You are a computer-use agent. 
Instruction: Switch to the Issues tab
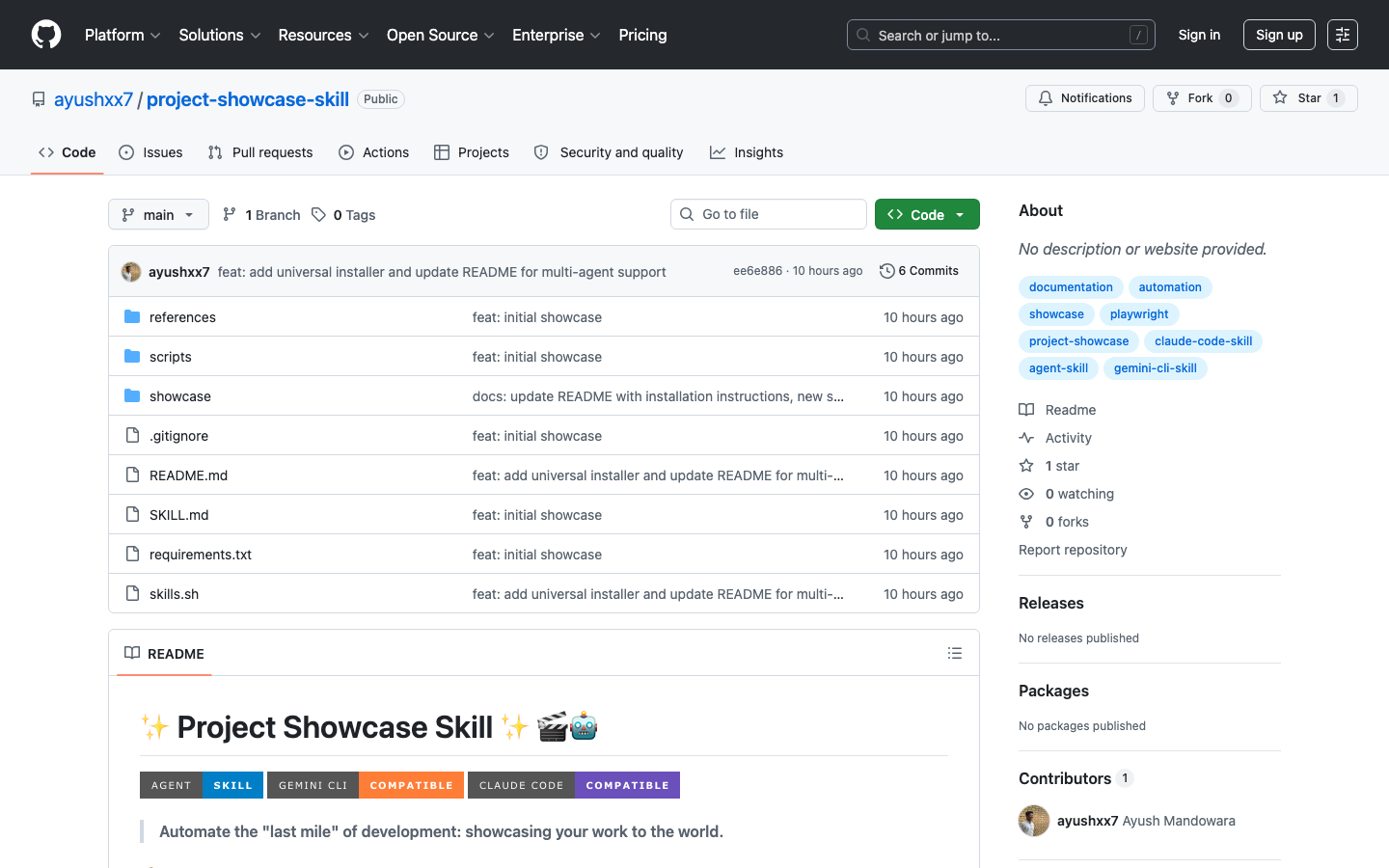point(150,152)
